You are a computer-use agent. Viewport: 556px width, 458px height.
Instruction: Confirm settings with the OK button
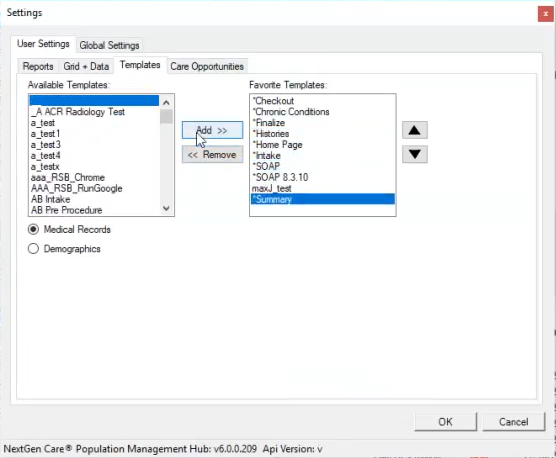coord(445,422)
